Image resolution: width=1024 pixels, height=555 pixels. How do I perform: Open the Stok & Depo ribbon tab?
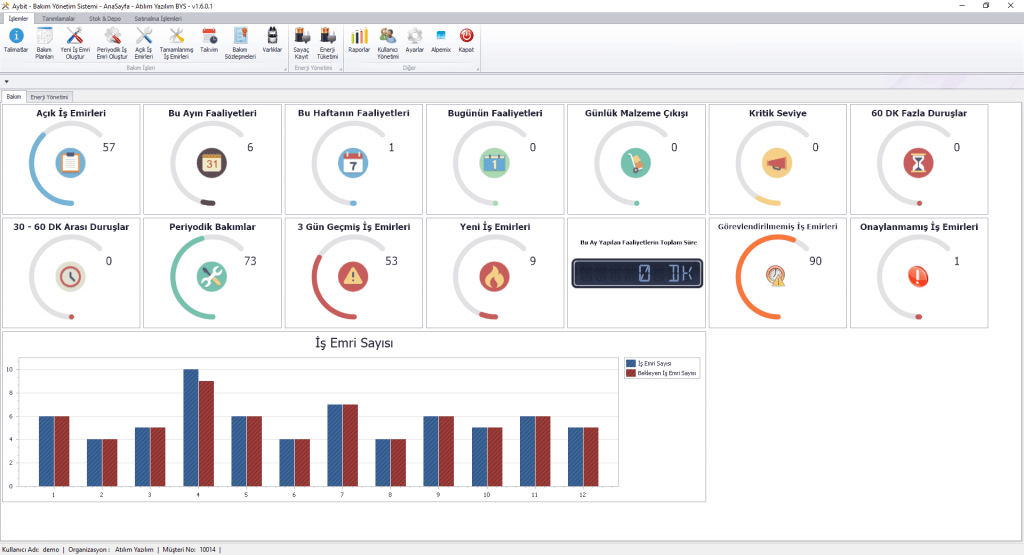[105, 18]
